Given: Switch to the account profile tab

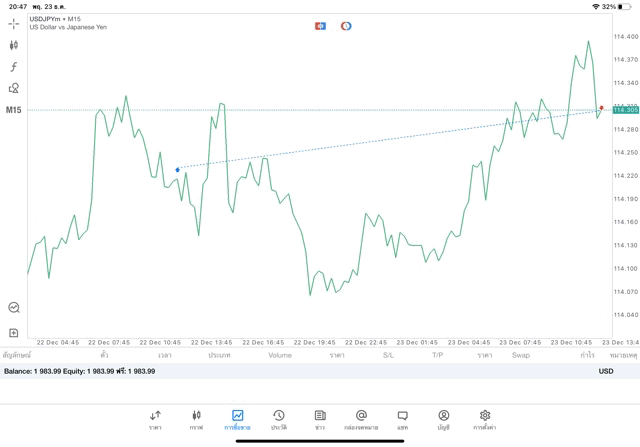Looking at the screenshot, I should click(x=443, y=419).
